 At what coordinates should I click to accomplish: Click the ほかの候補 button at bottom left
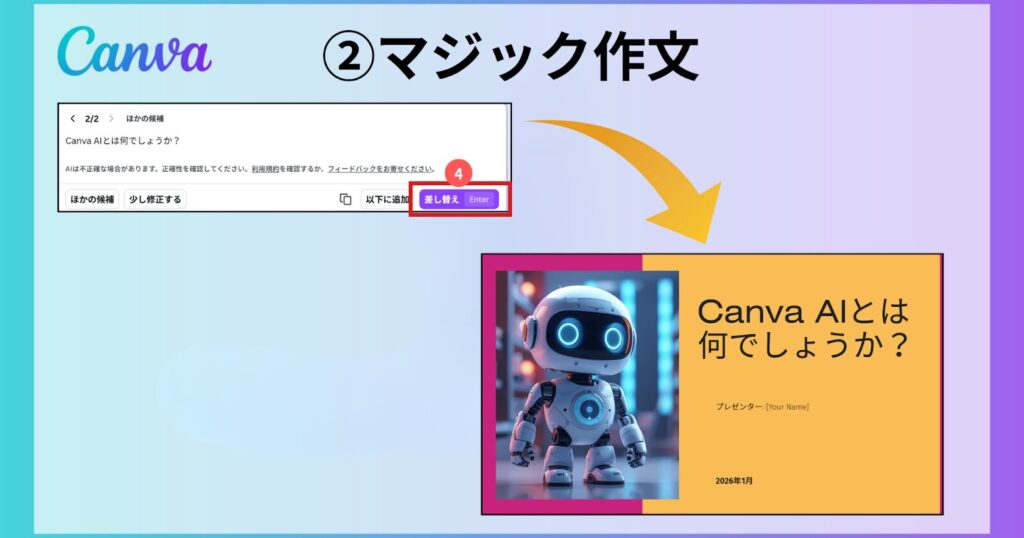tap(92, 199)
